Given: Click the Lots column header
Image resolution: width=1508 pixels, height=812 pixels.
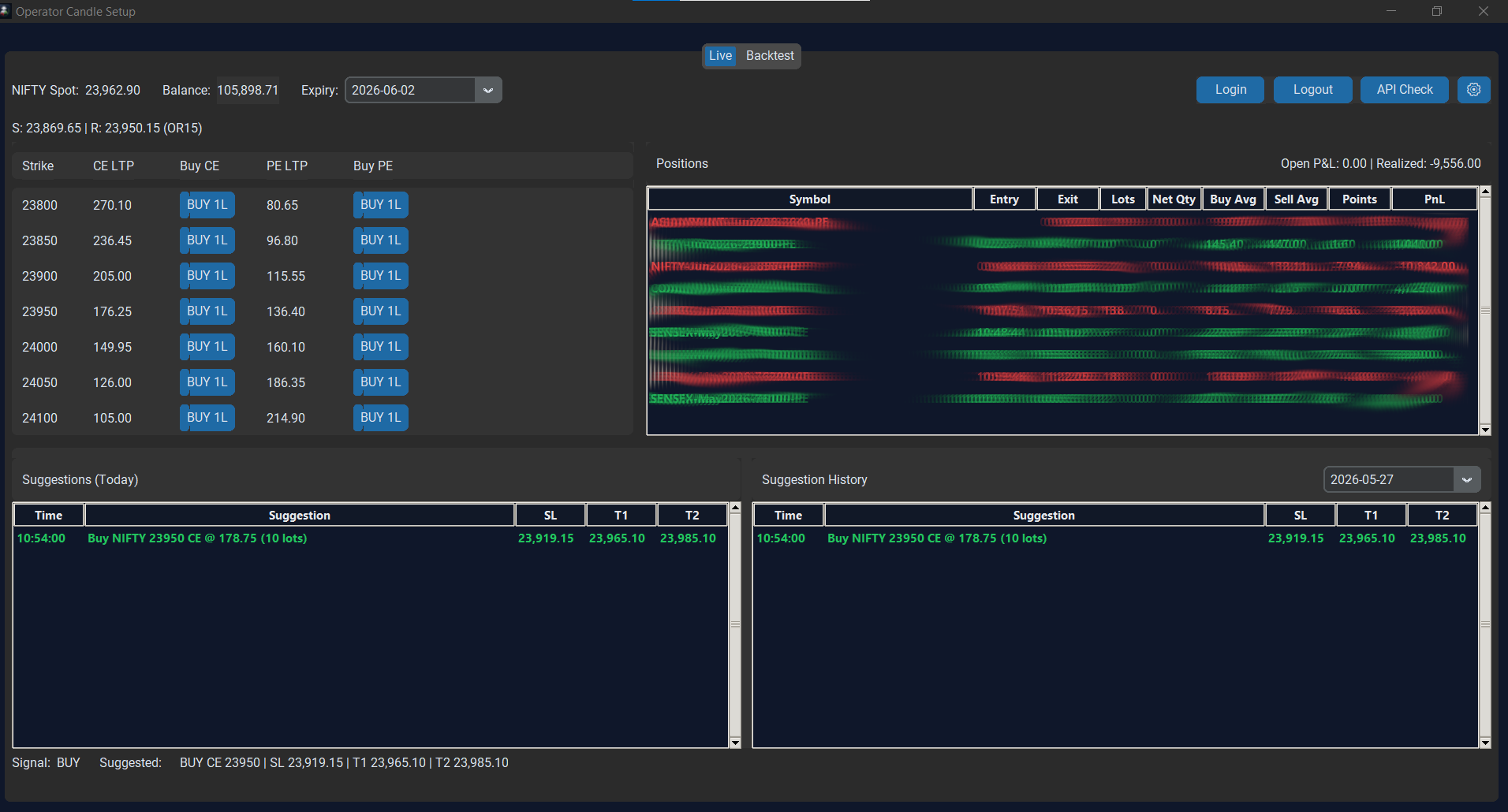Looking at the screenshot, I should point(1123,199).
